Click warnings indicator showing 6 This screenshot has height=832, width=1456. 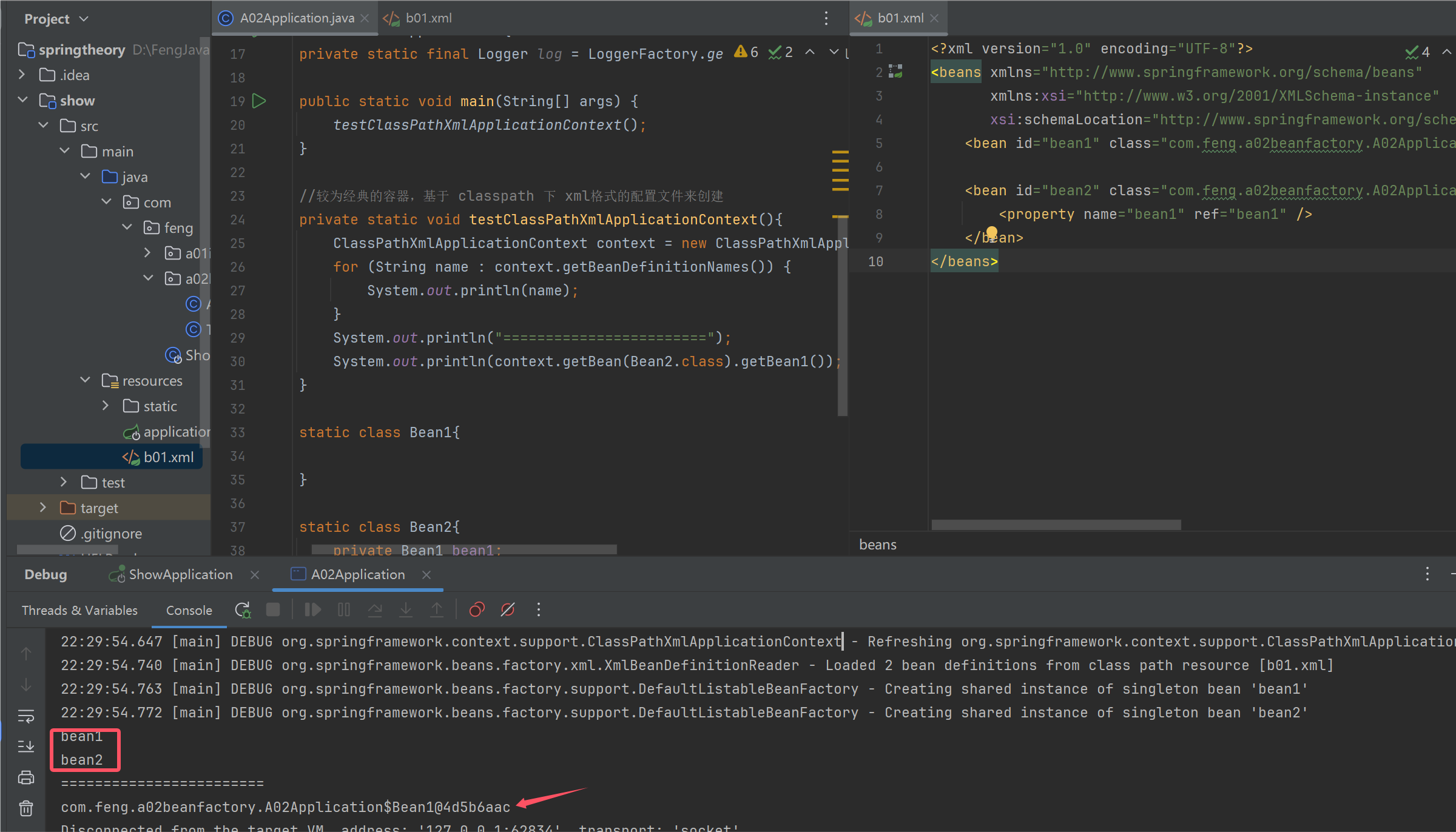click(x=746, y=53)
